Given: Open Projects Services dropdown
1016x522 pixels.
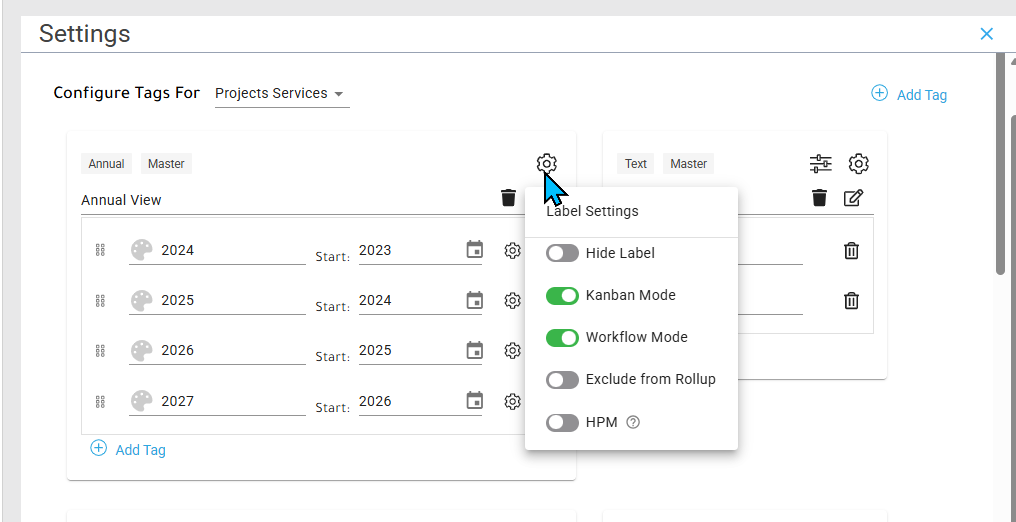Looking at the screenshot, I should [282, 94].
